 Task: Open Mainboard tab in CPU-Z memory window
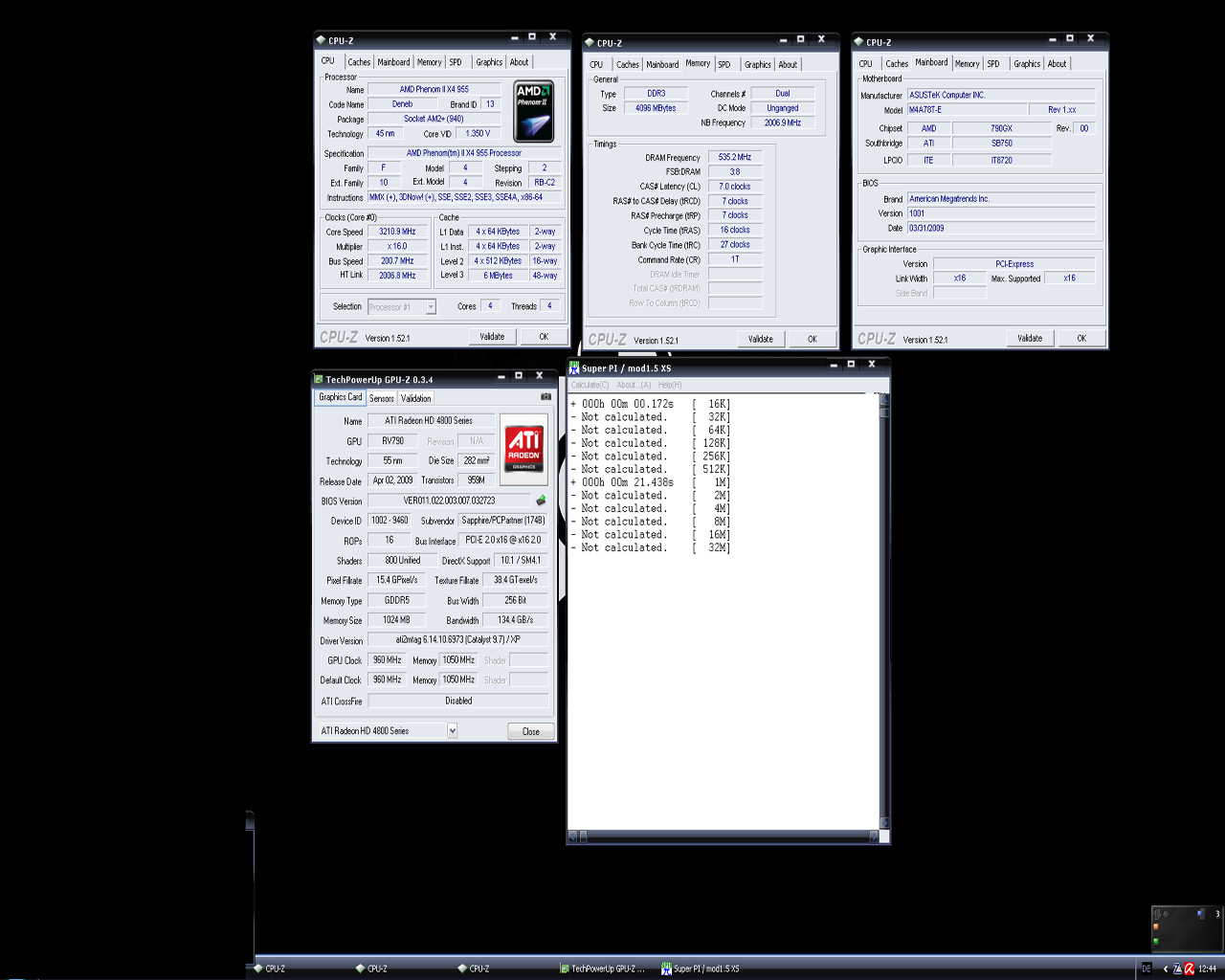[x=662, y=65]
